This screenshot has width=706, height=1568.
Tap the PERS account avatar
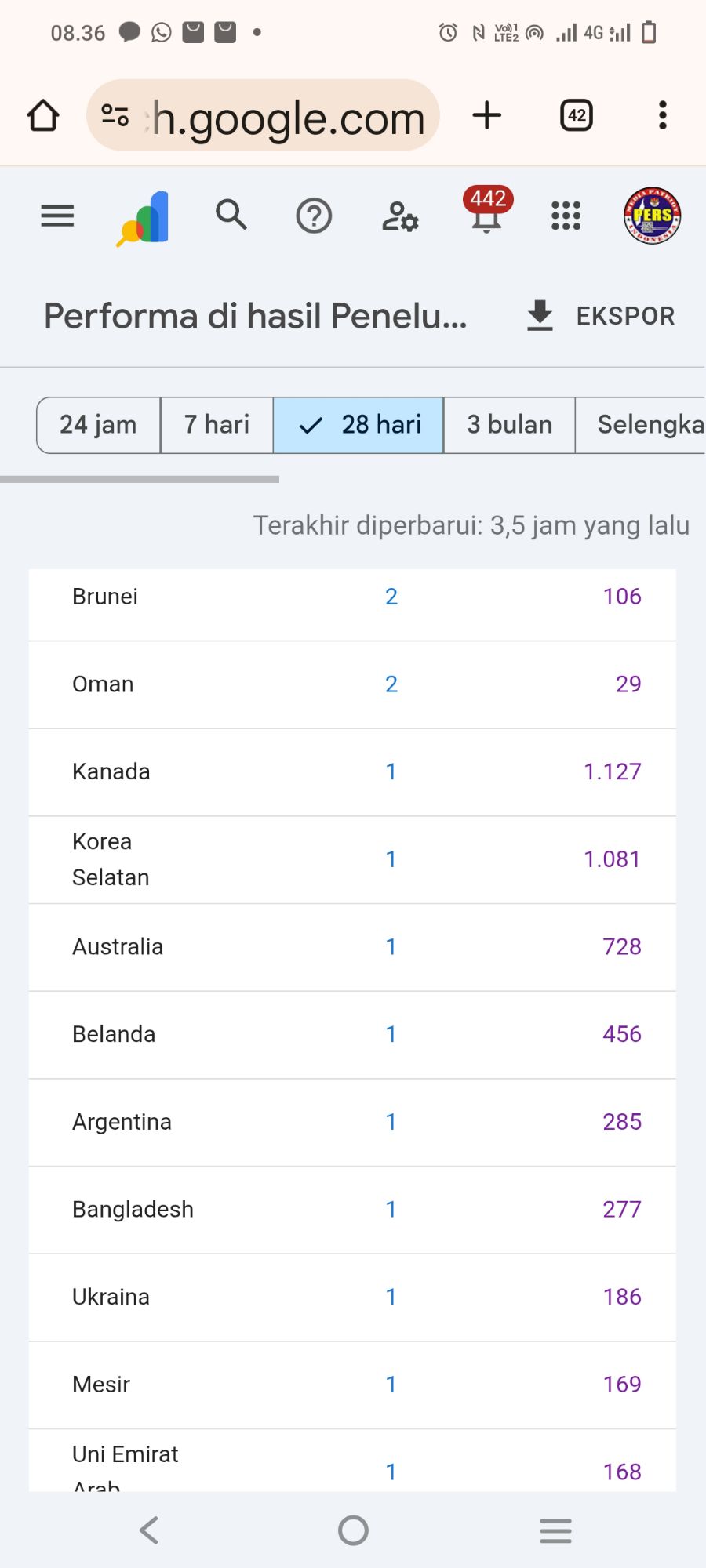(x=652, y=216)
